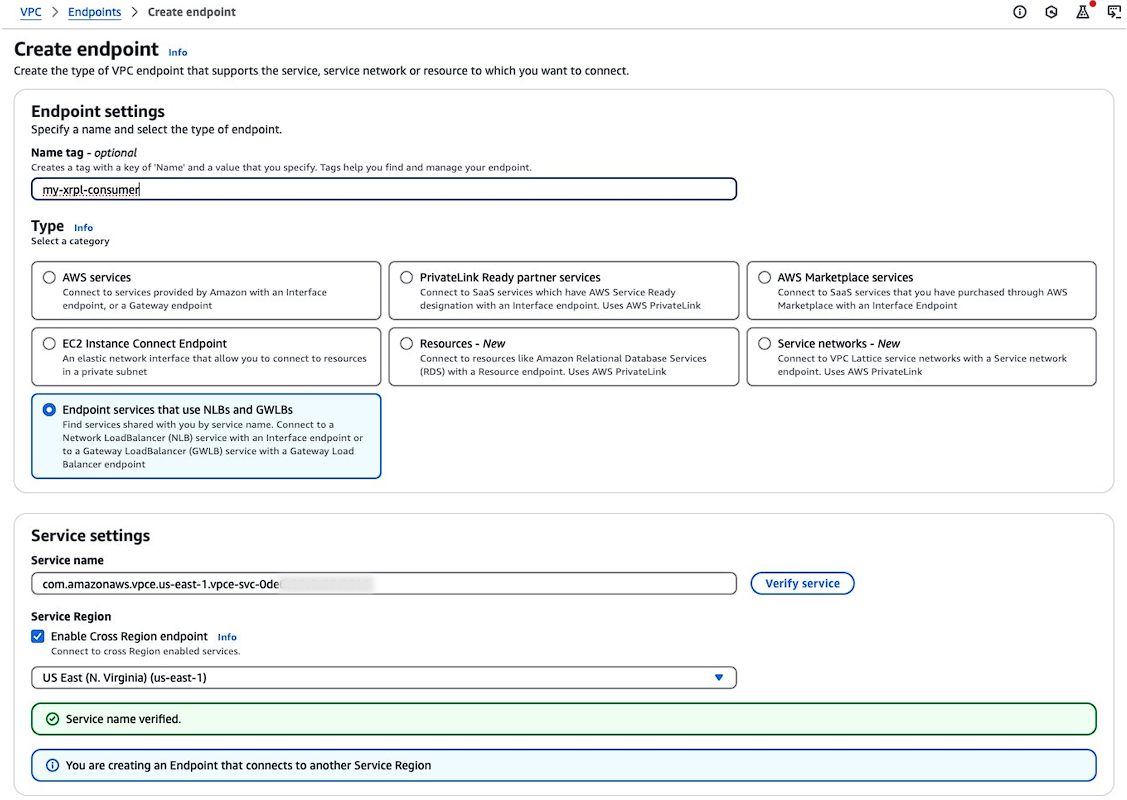Select PrivateLink Ready partner services

click(x=407, y=277)
